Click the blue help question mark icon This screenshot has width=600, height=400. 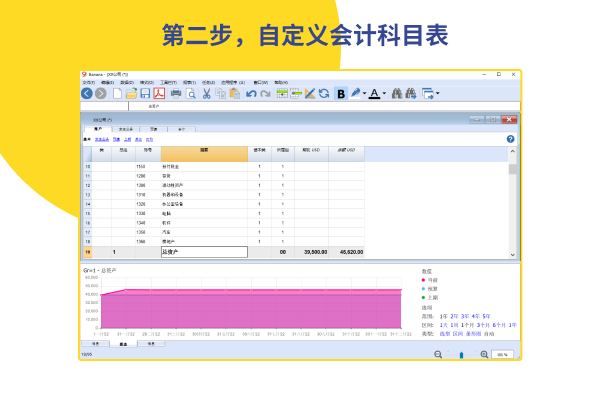pyautogui.click(x=510, y=139)
